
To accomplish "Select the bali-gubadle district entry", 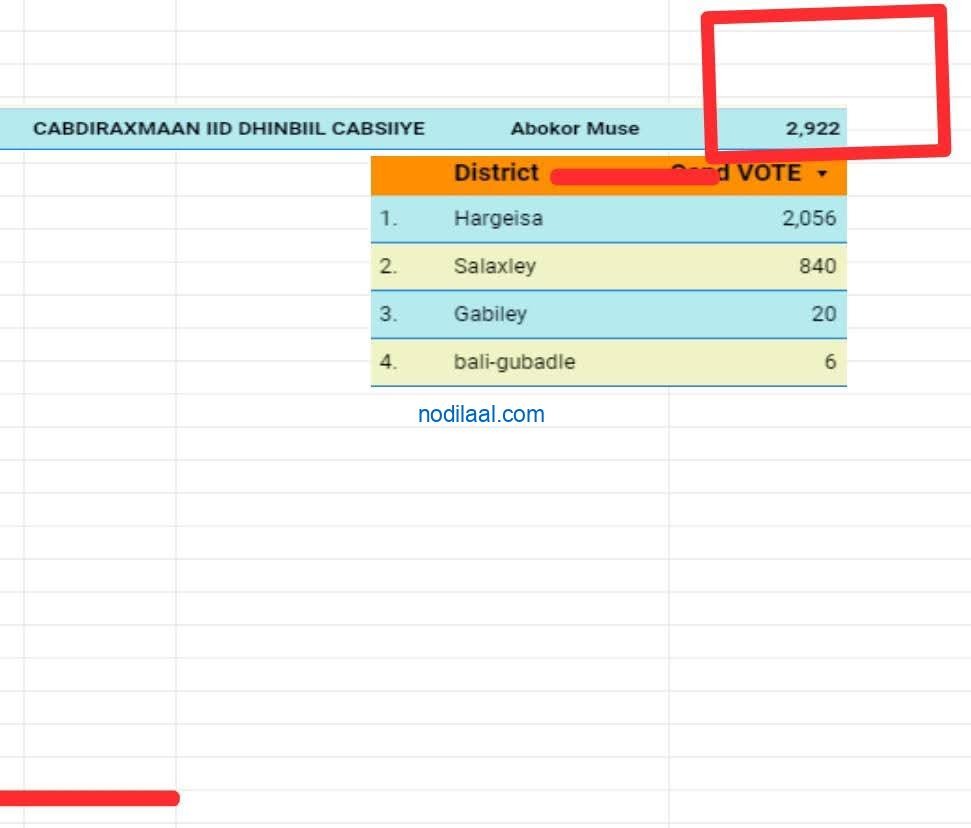I will pyautogui.click(x=514, y=362).
